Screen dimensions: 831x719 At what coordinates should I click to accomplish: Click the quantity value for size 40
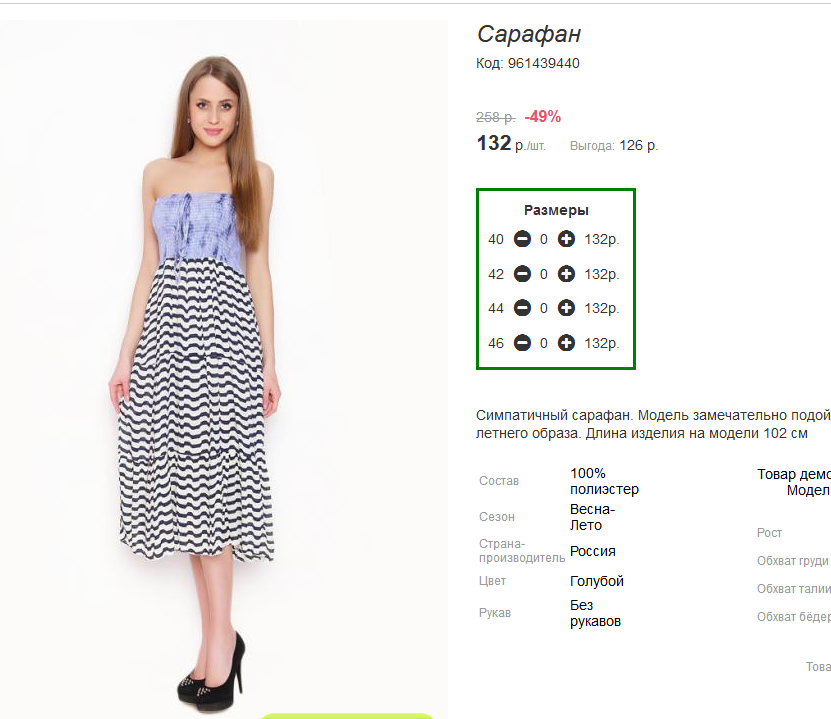(x=544, y=239)
